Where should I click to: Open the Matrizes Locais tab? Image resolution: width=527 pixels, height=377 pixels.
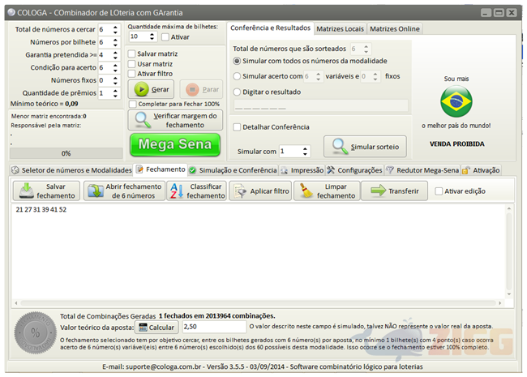point(340,29)
